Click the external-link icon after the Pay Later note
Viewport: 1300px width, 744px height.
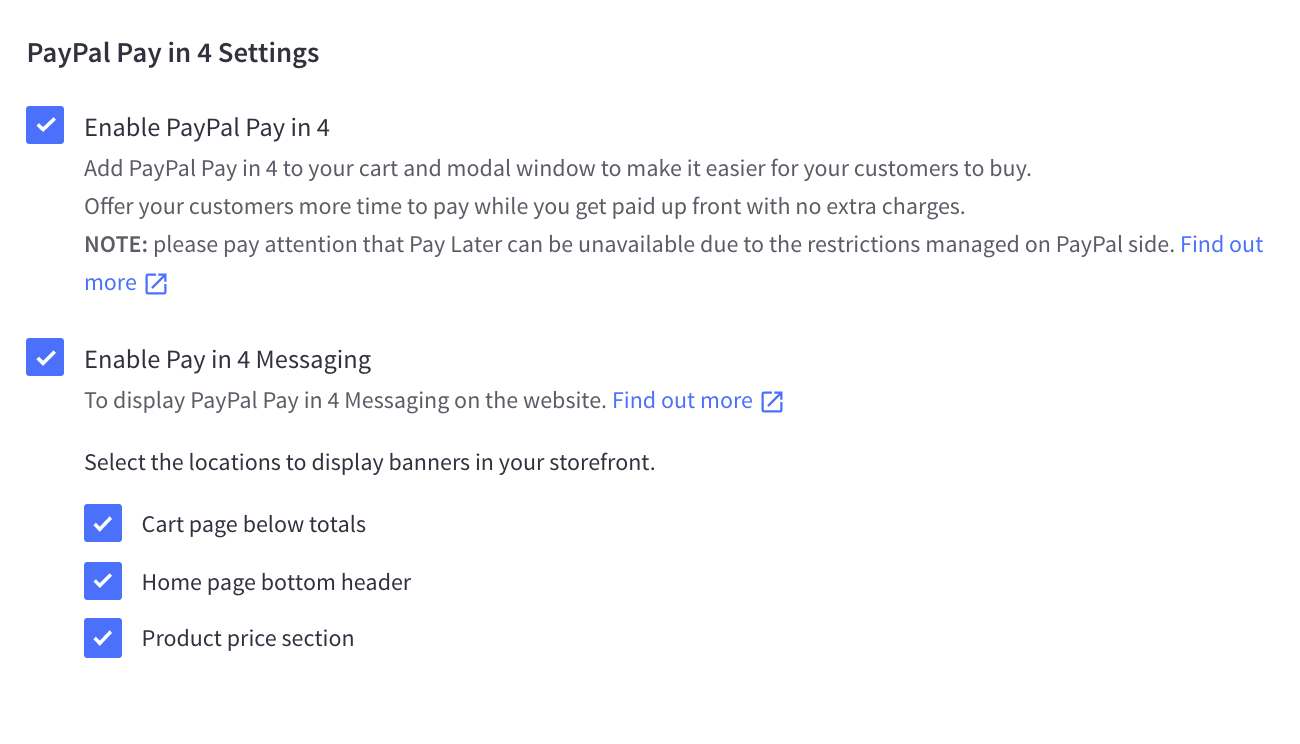156,284
